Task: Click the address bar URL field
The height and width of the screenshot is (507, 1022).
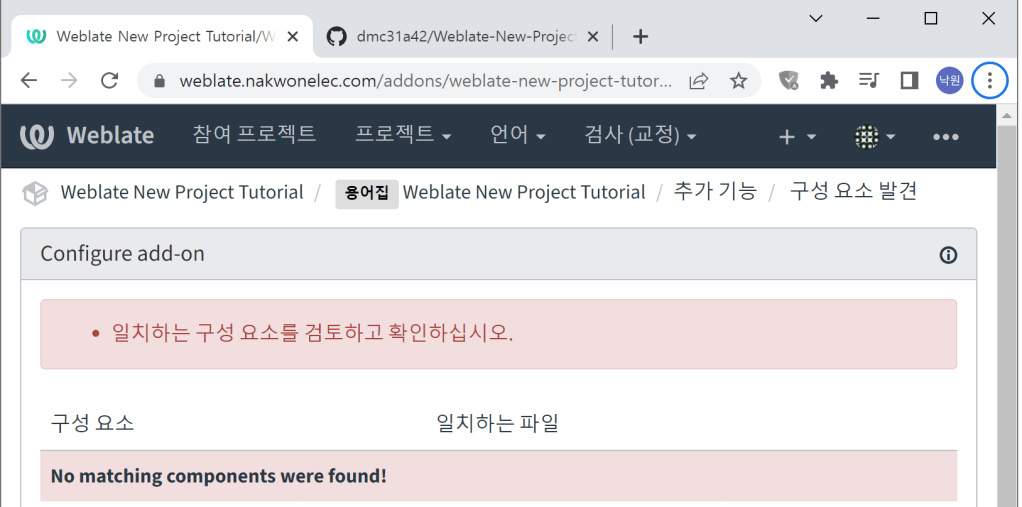Action: tap(425, 81)
